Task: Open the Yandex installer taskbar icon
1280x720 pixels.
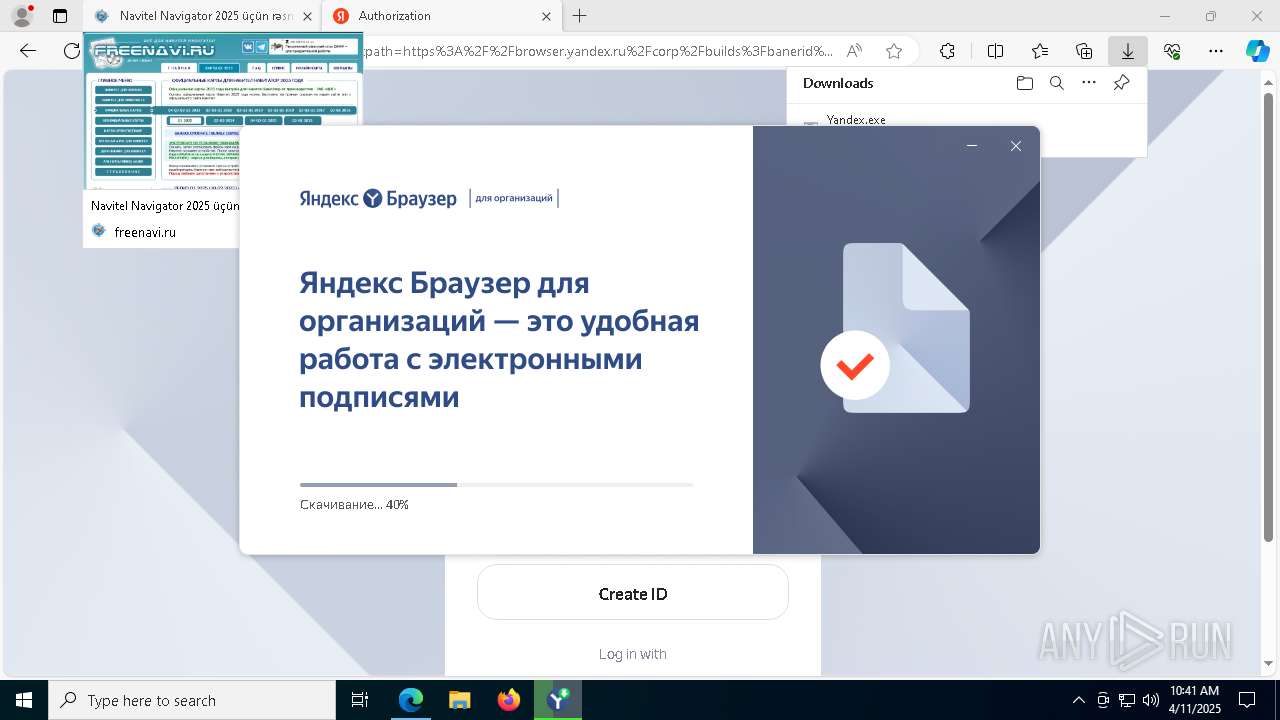Action: [x=558, y=700]
